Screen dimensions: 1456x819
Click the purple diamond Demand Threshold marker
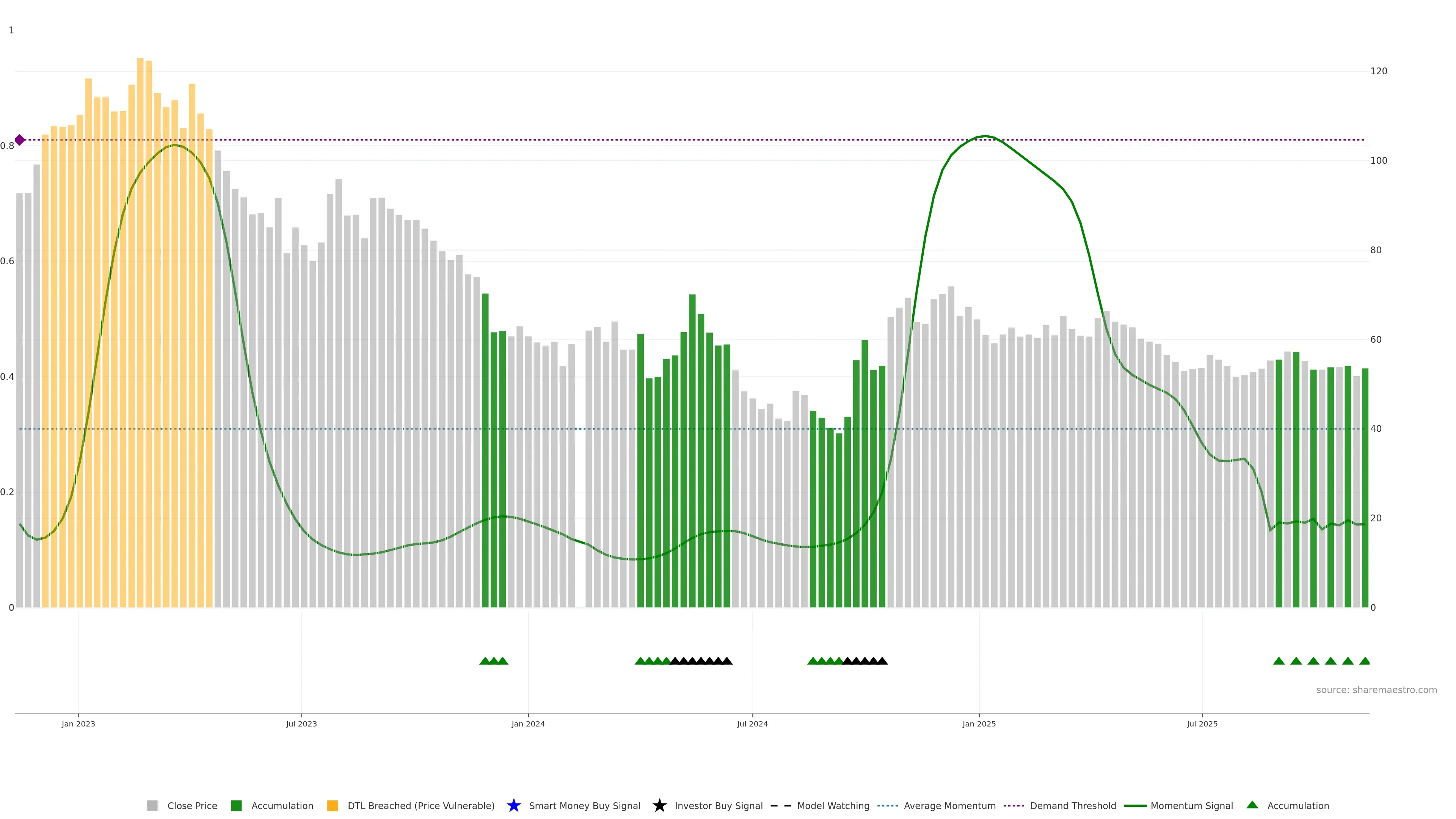[x=20, y=140]
